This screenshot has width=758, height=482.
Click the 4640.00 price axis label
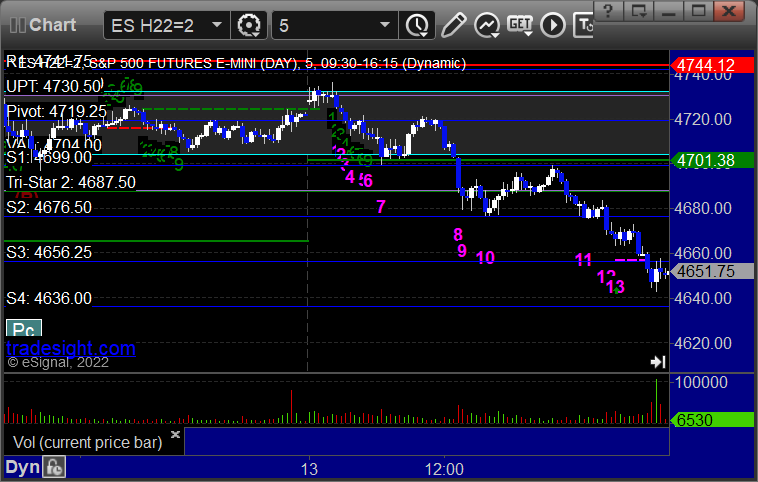pyautogui.click(x=703, y=298)
